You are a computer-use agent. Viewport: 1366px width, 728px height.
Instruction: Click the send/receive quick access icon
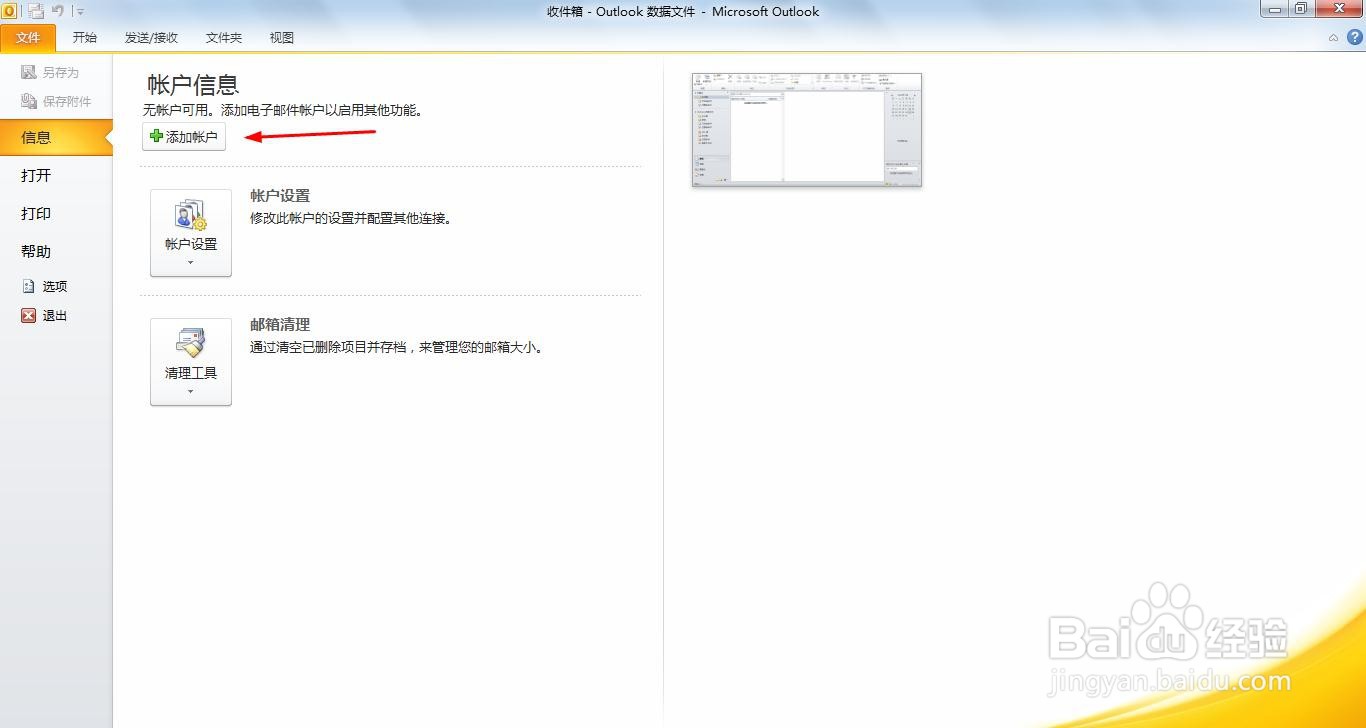click(36, 11)
